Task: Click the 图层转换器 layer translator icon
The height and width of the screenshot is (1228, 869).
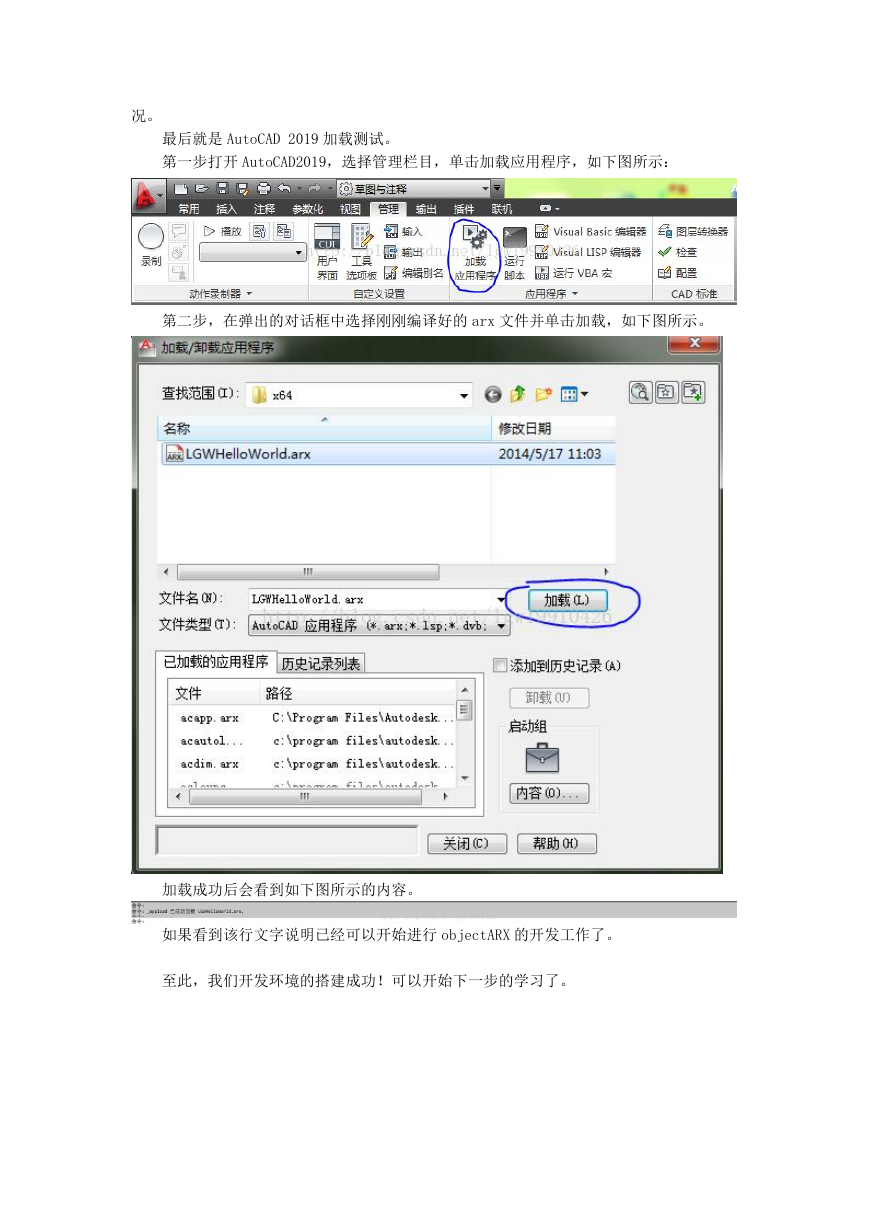Action: 665,231
